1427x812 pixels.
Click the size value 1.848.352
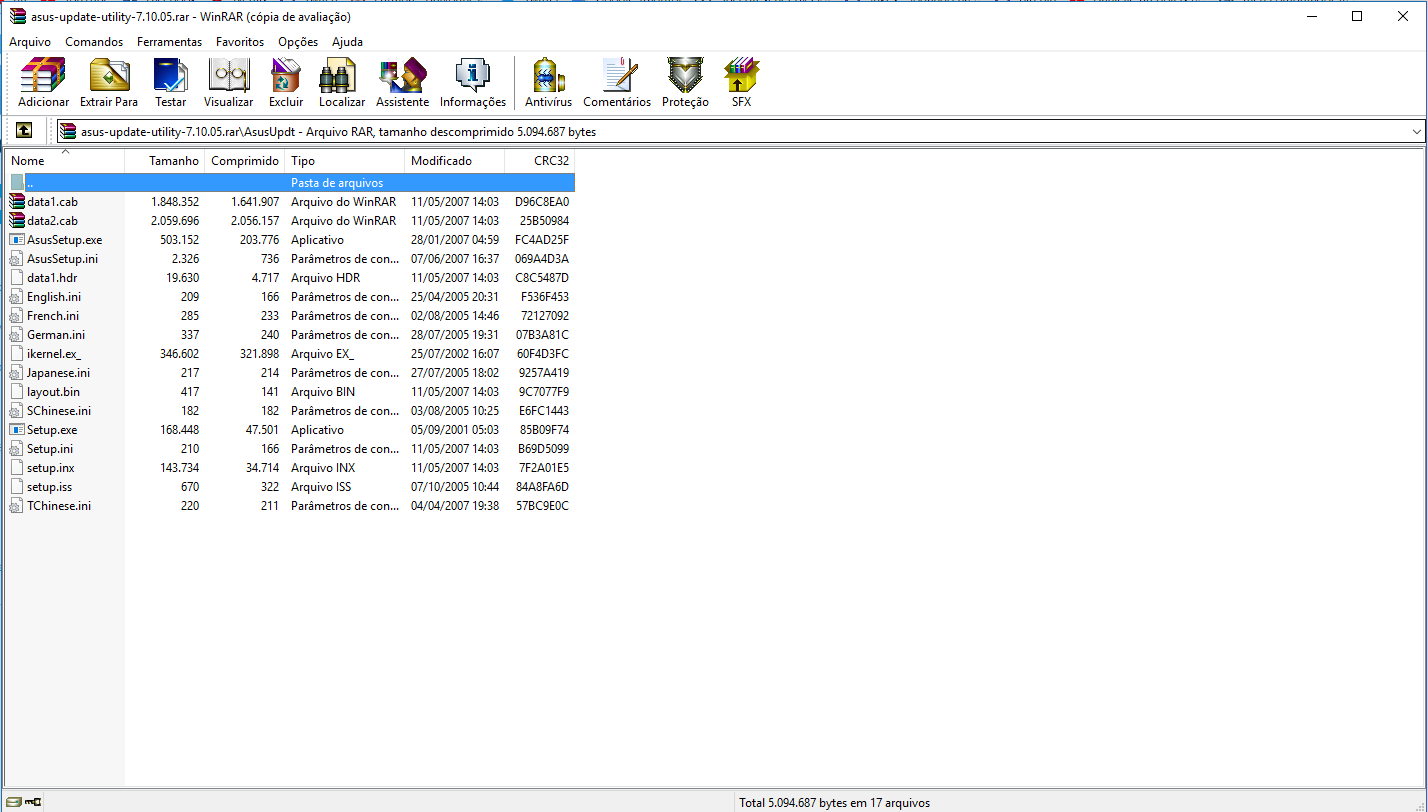point(175,202)
